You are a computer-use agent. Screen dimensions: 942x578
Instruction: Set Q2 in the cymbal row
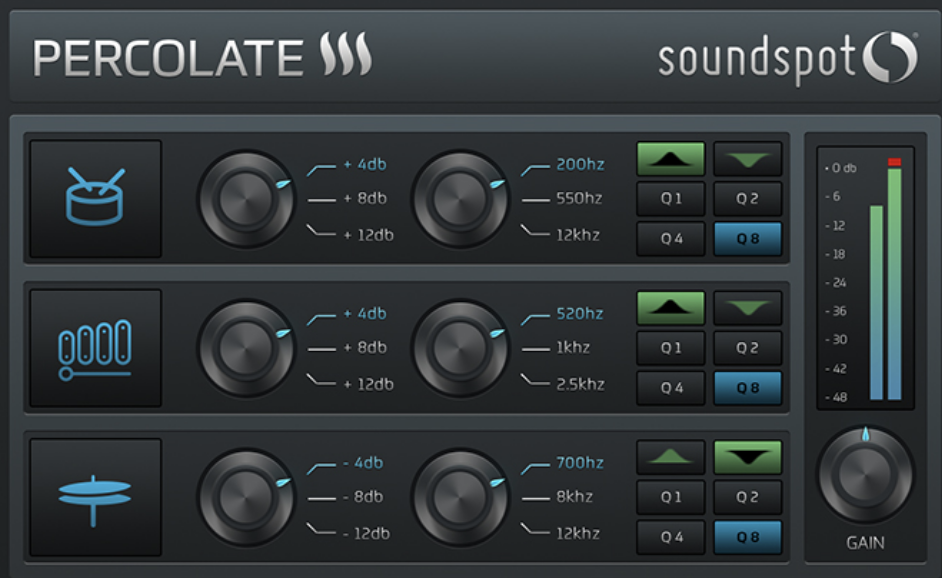coord(747,497)
